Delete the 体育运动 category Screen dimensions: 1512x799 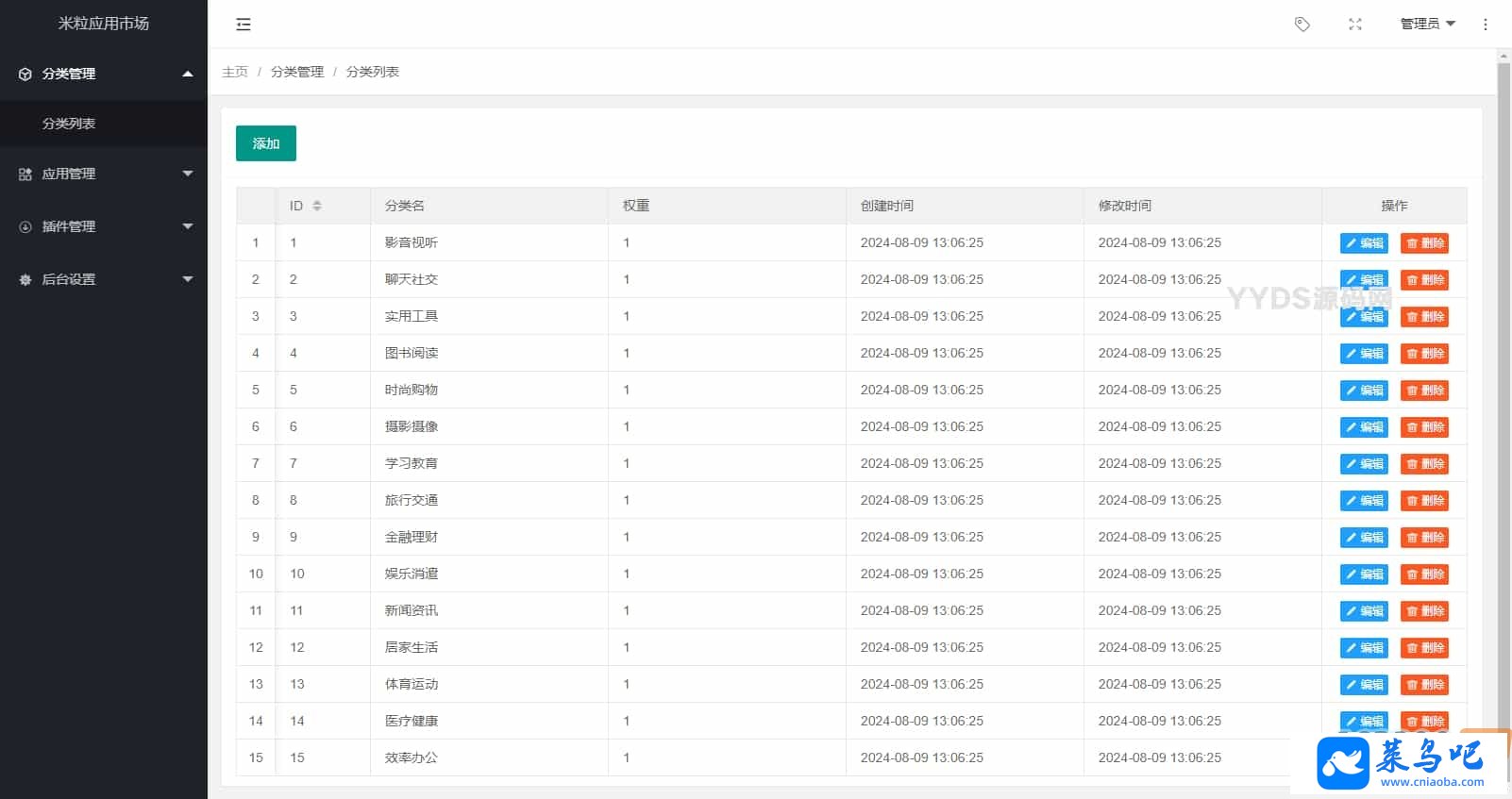pyautogui.click(x=1424, y=685)
